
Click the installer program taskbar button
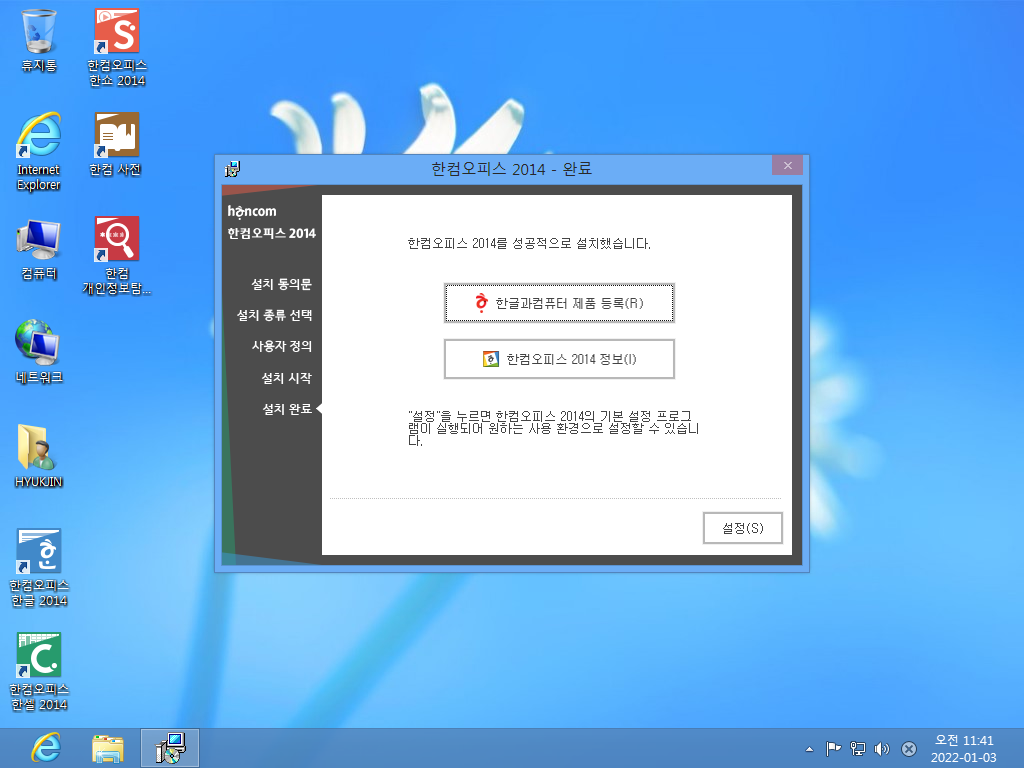170,748
